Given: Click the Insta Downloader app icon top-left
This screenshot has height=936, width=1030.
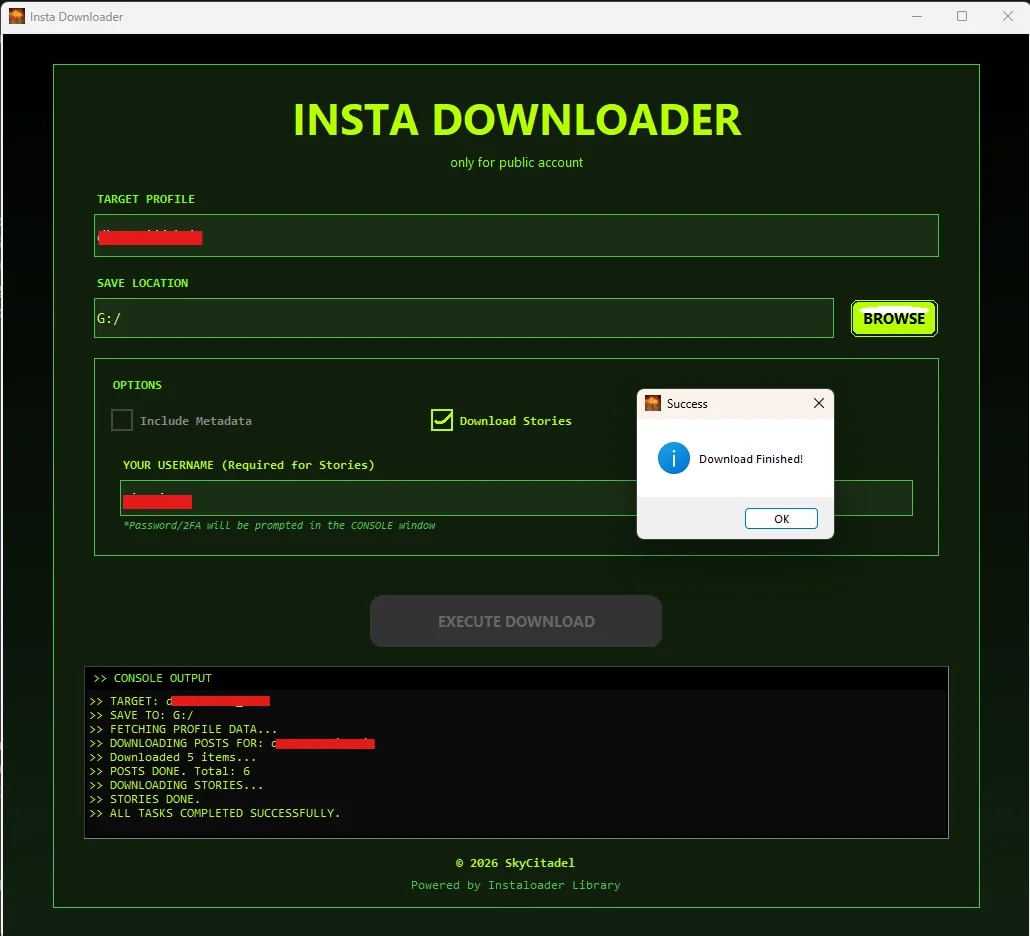Looking at the screenshot, I should pos(15,16).
